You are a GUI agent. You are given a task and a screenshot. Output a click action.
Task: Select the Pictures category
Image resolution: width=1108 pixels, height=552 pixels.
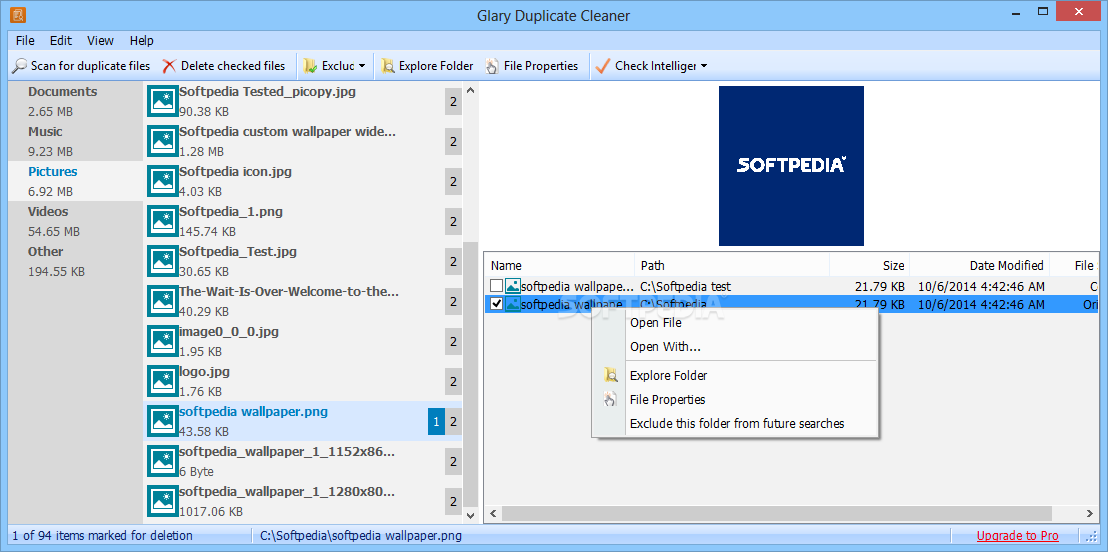76,181
